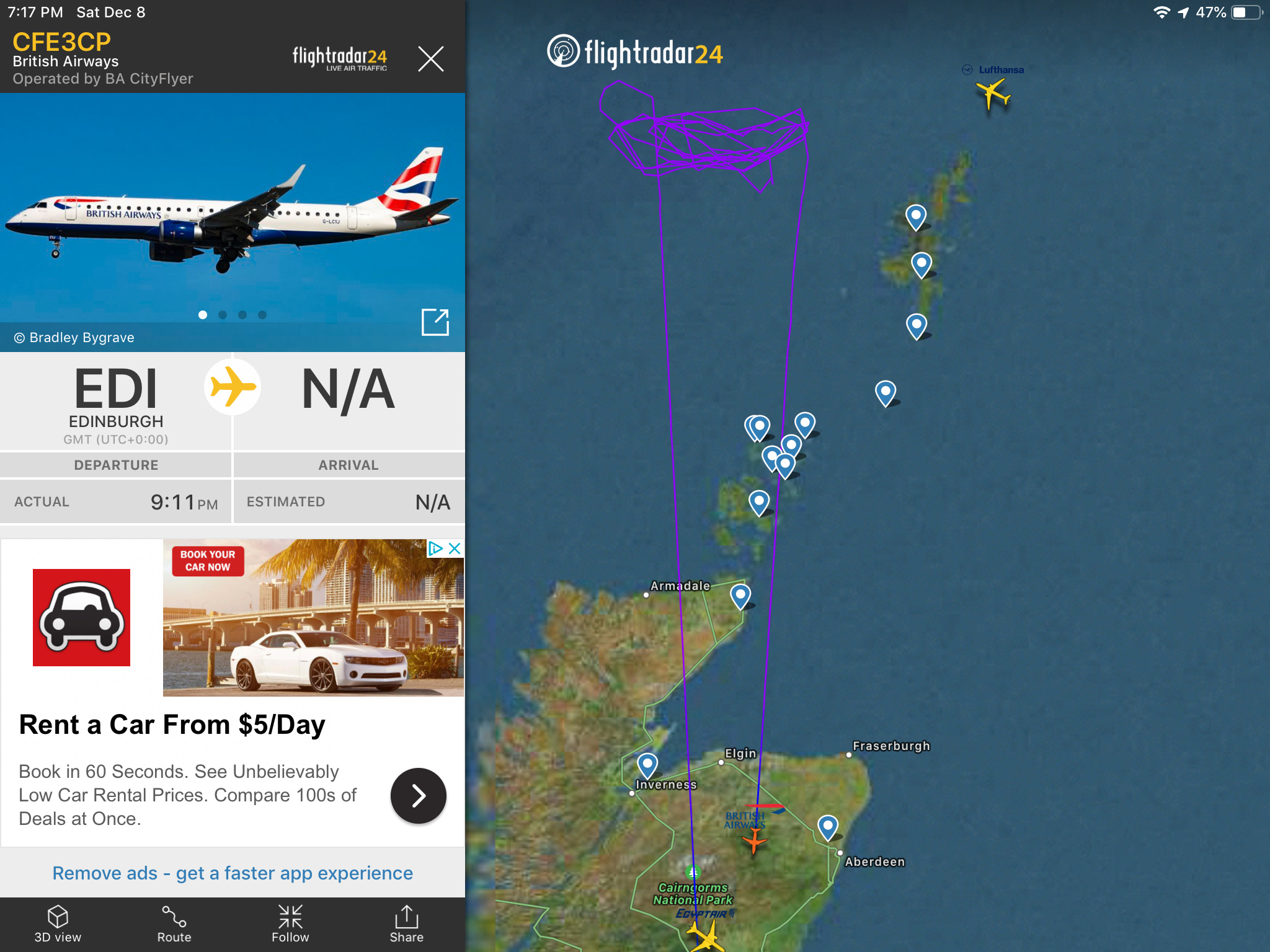Dismiss the ad with the X icon
Screen dimensions: 1270x952
[455, 549]
